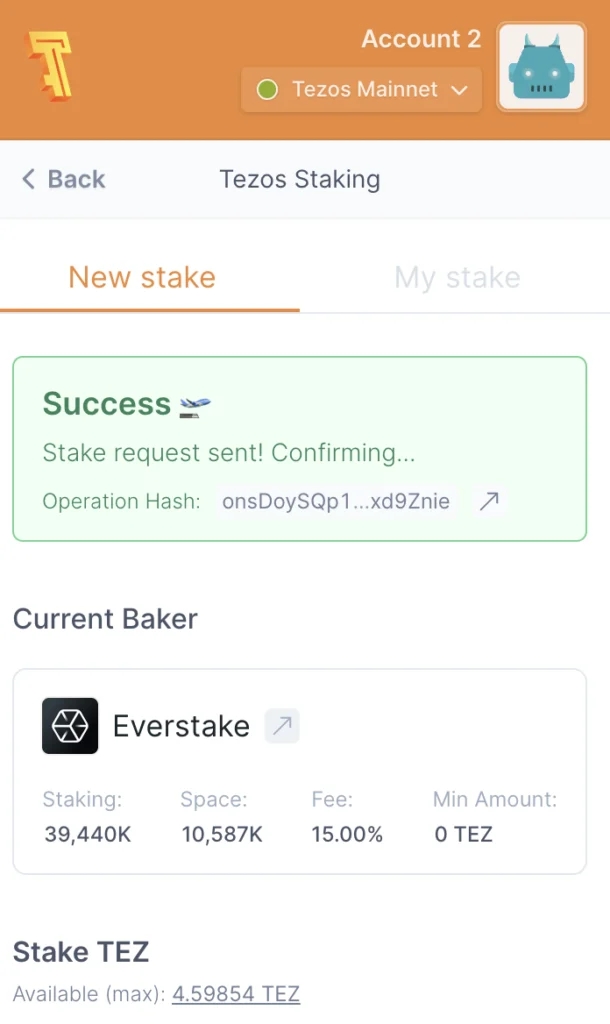
Task: Open the robot account avatar
Action: pos(541,67)
